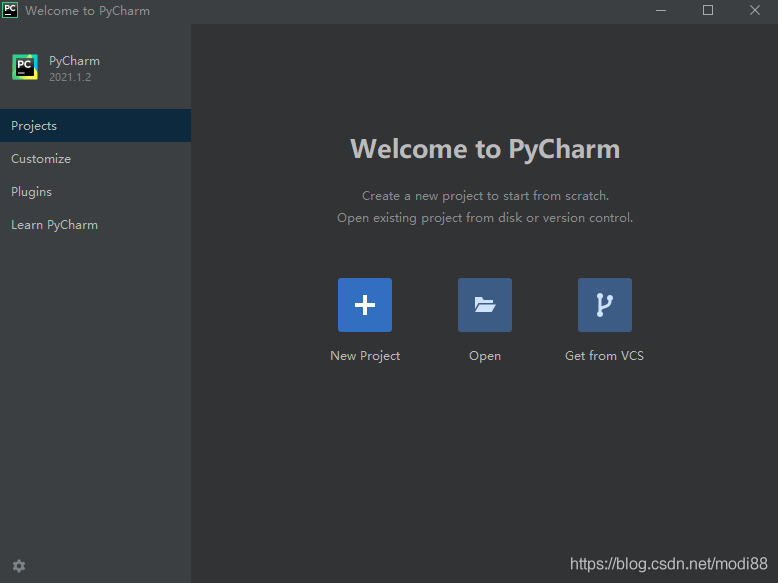778x583 pixels.
Task: Select the Projects tab in the sidebar
Action: click(x=34, y=126)
